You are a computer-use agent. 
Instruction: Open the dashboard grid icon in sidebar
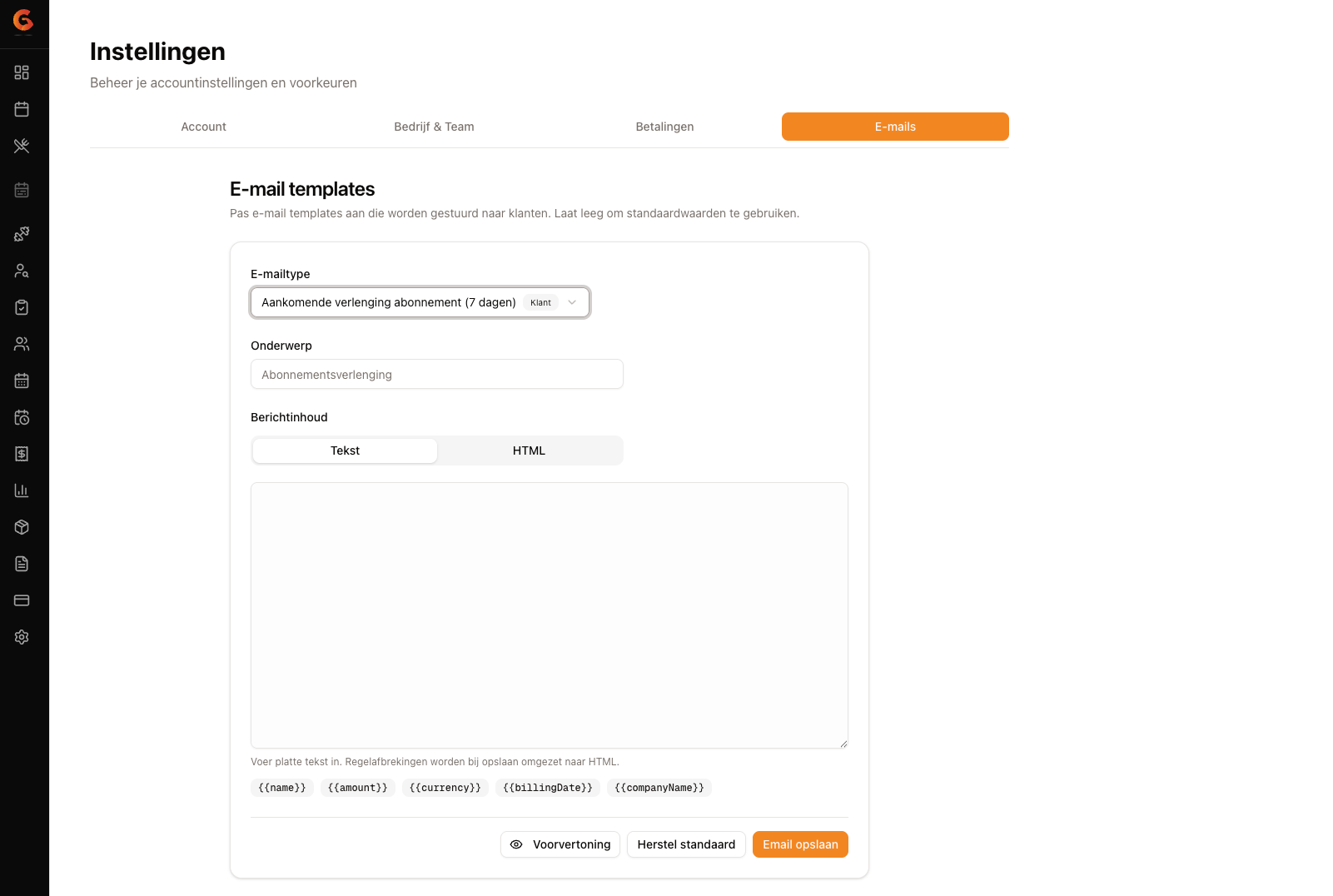tap(22, 72)
